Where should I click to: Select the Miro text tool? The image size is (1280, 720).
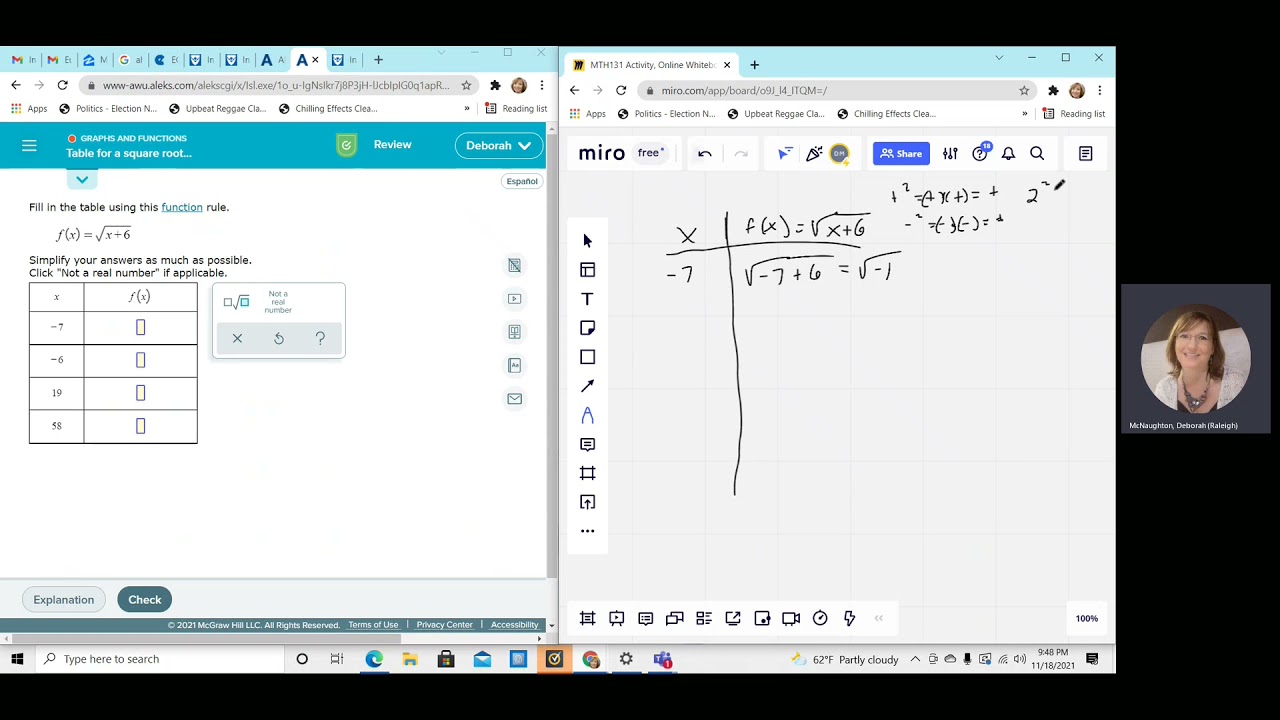click(x=587, y=299)
